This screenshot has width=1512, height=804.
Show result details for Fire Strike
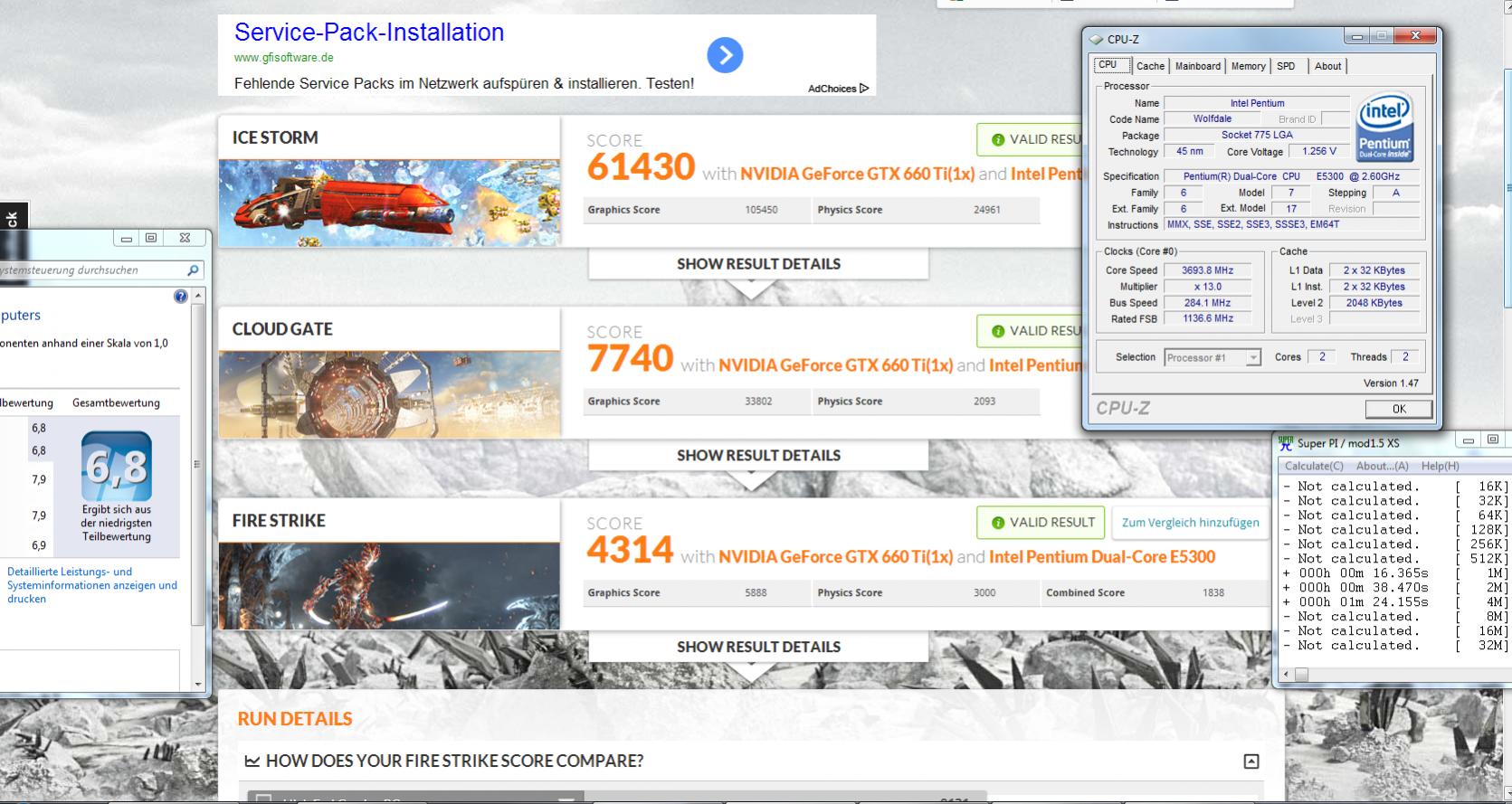click(758, 648)
